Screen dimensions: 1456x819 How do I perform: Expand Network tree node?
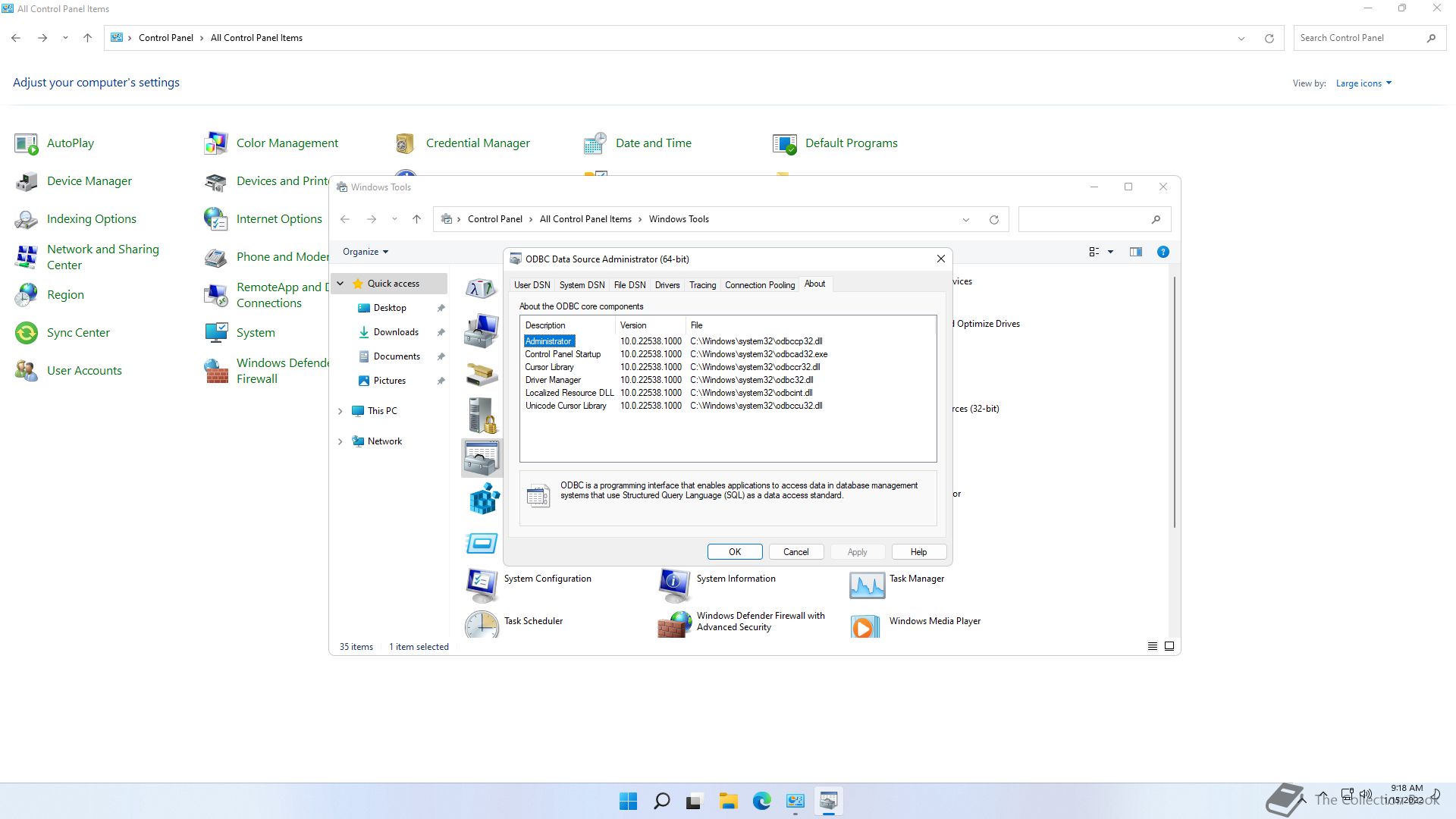pos(340,441)
